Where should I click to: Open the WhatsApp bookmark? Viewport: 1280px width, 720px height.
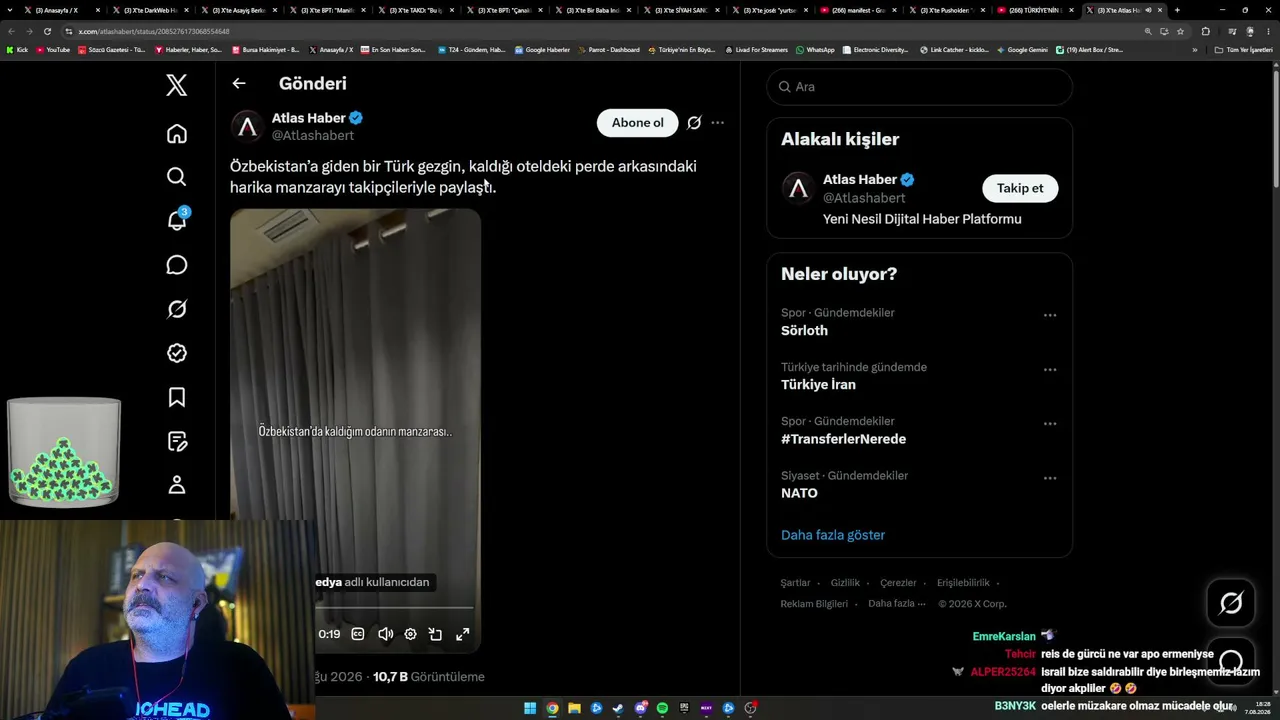(x=815, y=49)
